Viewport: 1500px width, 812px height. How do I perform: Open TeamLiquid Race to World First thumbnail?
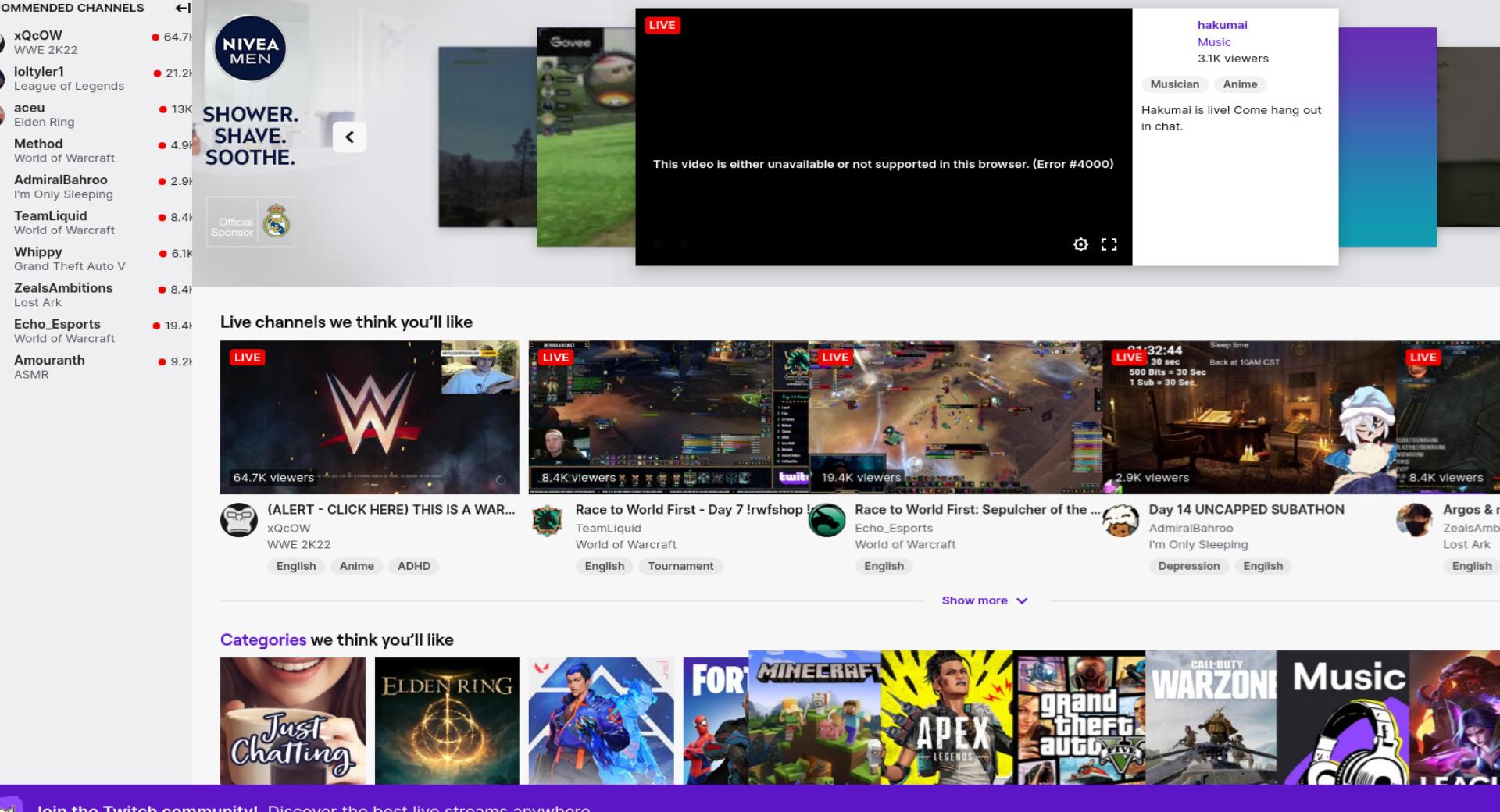click(669, 417)
